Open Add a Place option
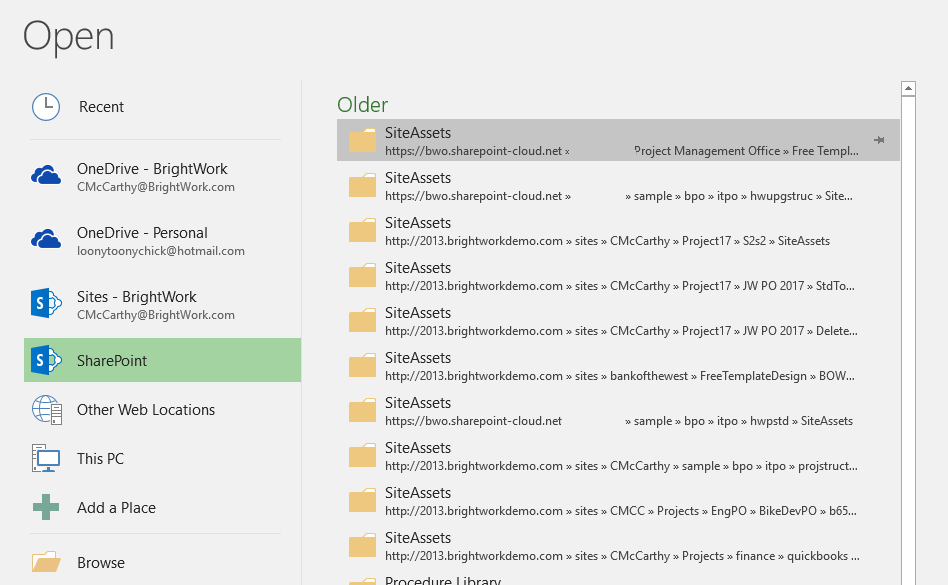948x585 pixels. (x=162, y=508)
